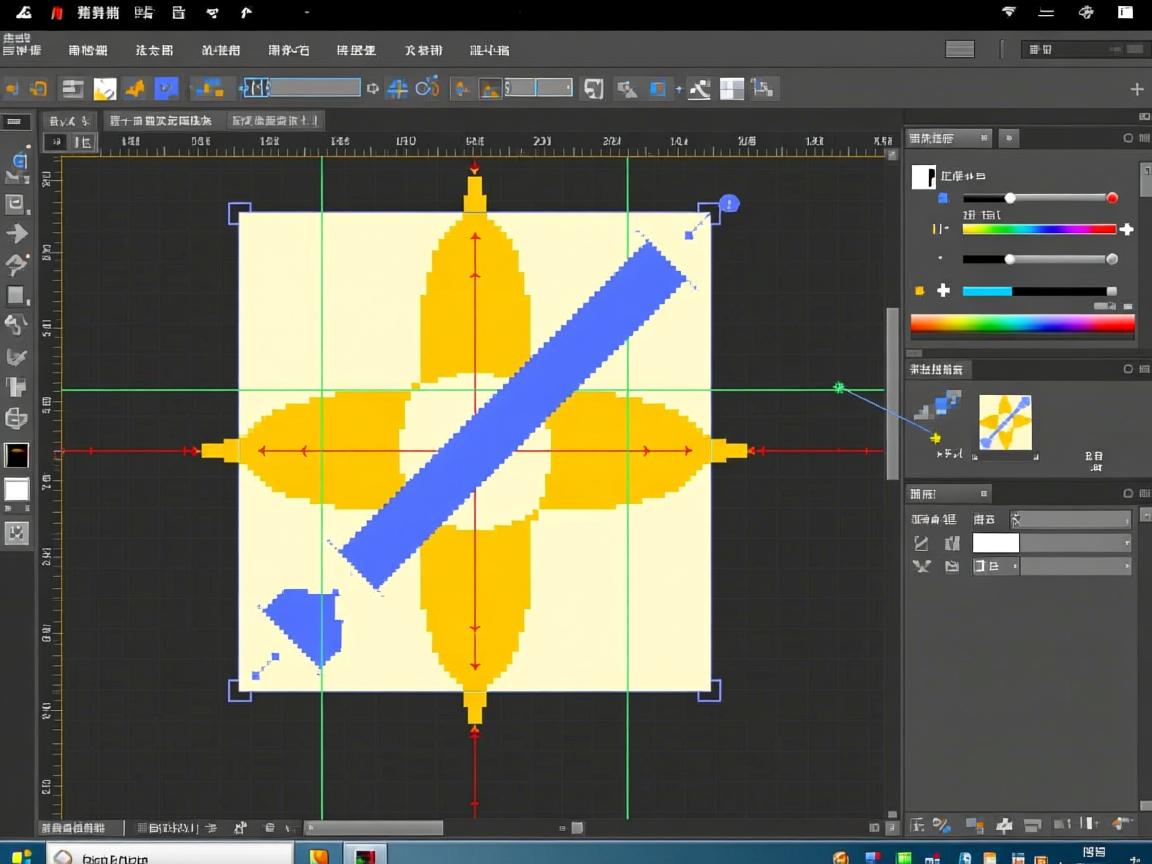Click the star artwork thumbnail in preview panel

(1004, 422)
